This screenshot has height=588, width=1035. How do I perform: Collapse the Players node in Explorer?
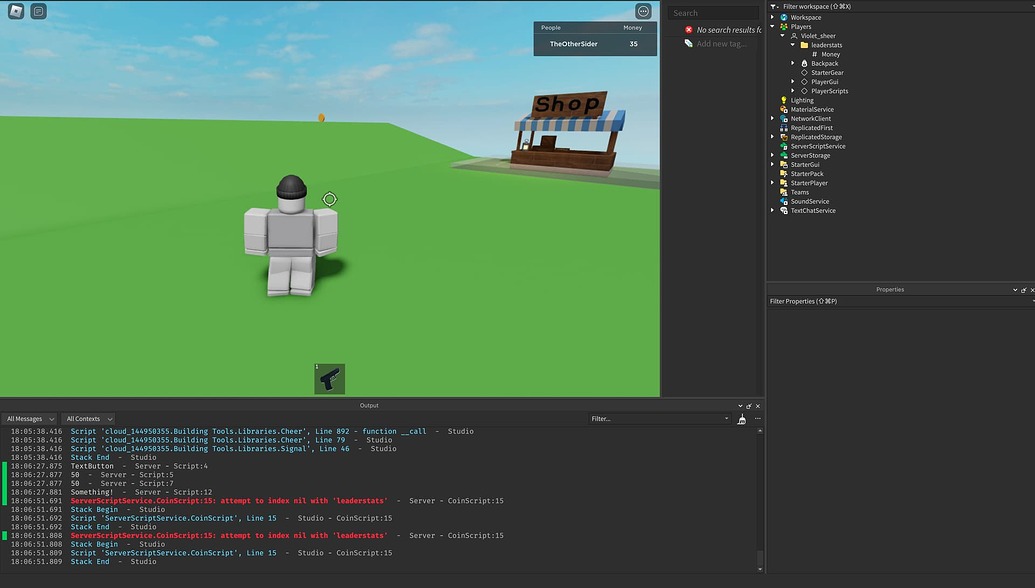click(x=770, y=26)
